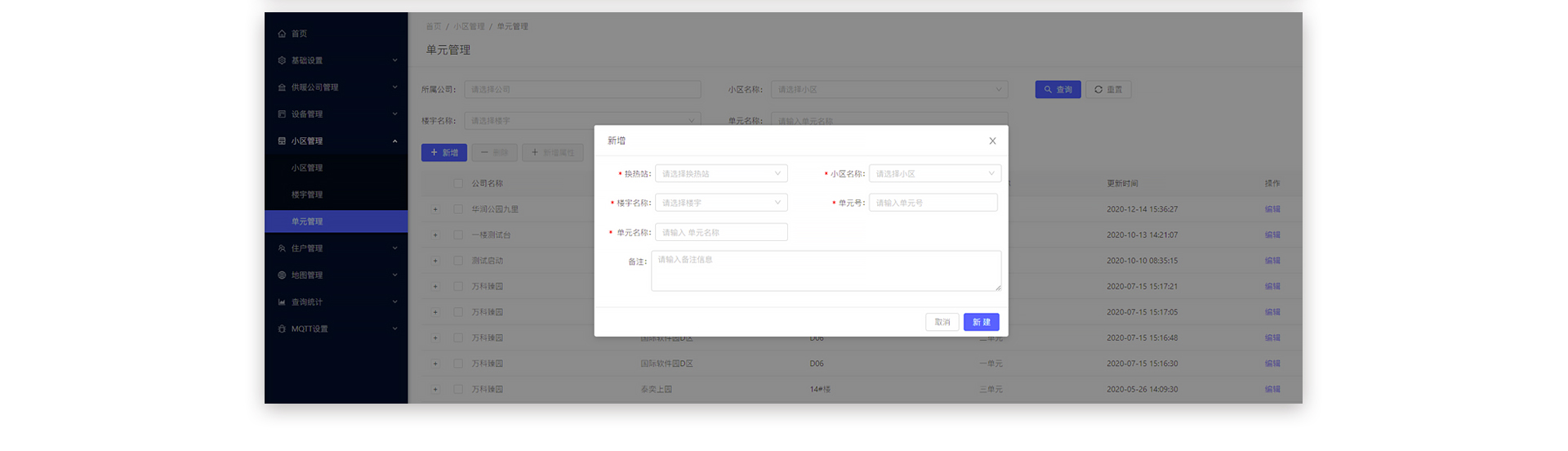Click the 住户管理 user icon
1568x451 pixels.
click(282, 248)
